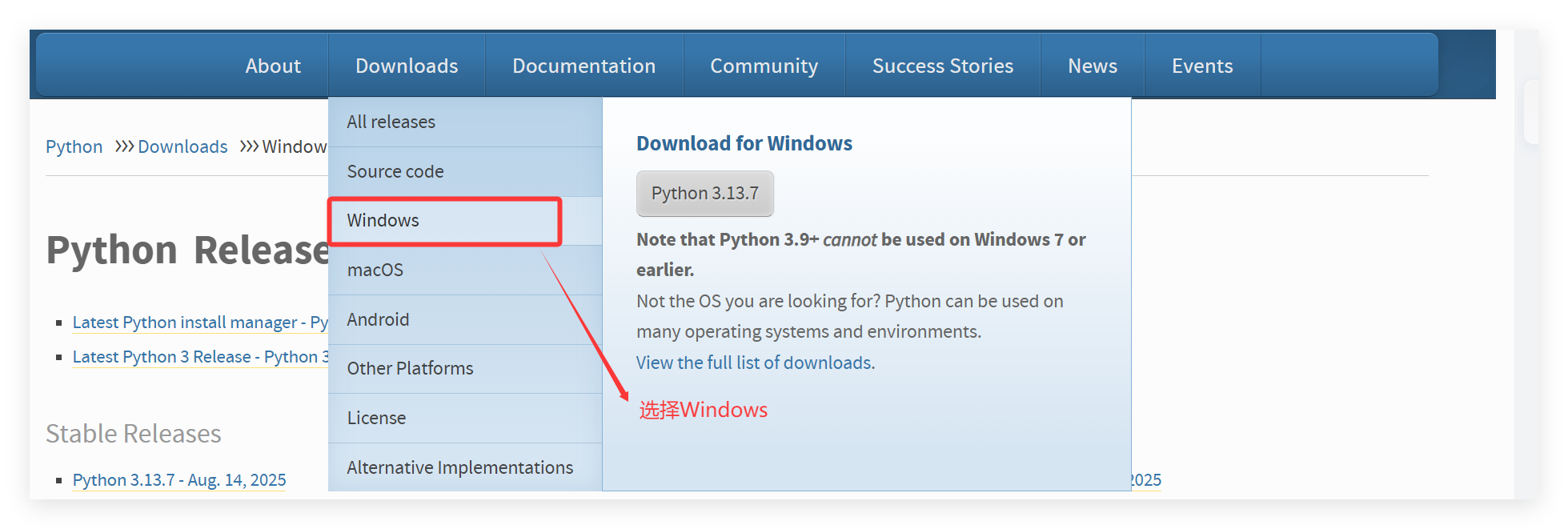The height and width of the screenshot is (529, 1568).
Task: Go to Downloads via the breadcrumb
Action: click(182, 146)
